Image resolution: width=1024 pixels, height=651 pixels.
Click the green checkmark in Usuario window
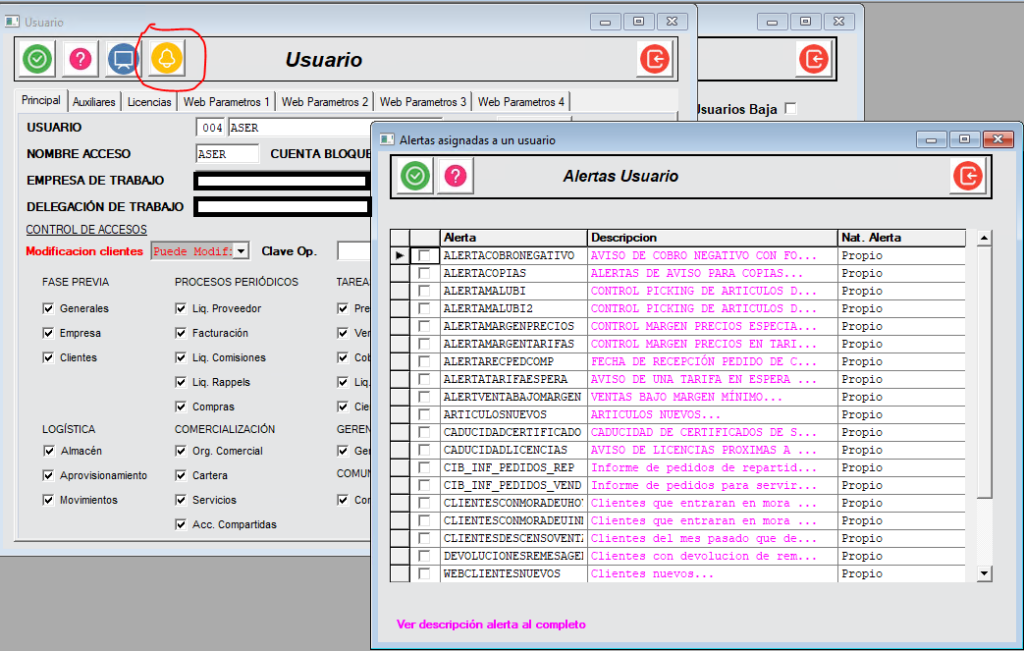pyautogui.click(x=37, y=60)
